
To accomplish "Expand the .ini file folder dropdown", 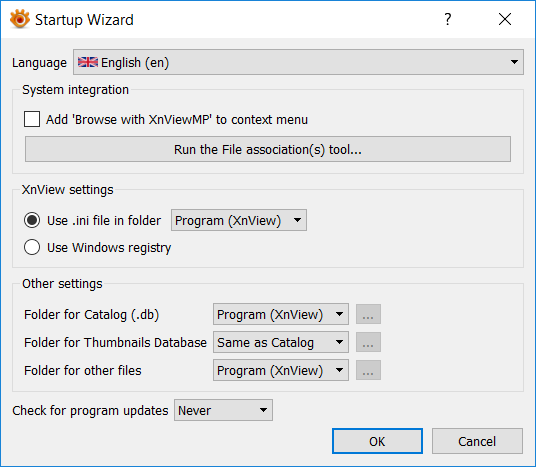I will [239, 220].
